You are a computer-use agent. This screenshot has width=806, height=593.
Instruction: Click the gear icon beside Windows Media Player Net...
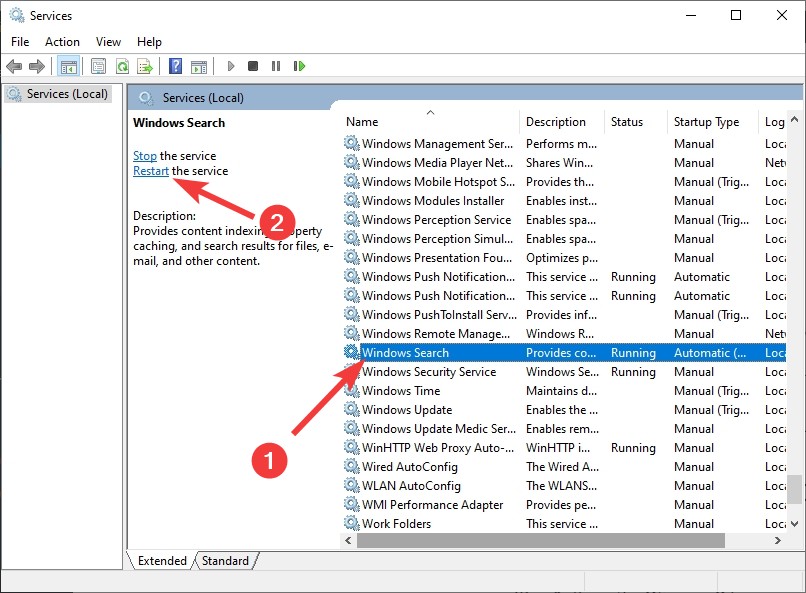tap(352, 162)
